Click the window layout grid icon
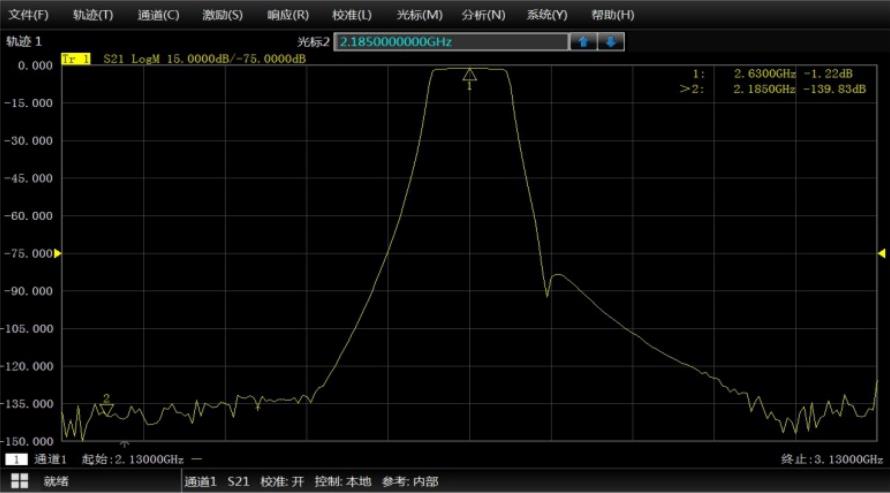 (x=20, y=481)
